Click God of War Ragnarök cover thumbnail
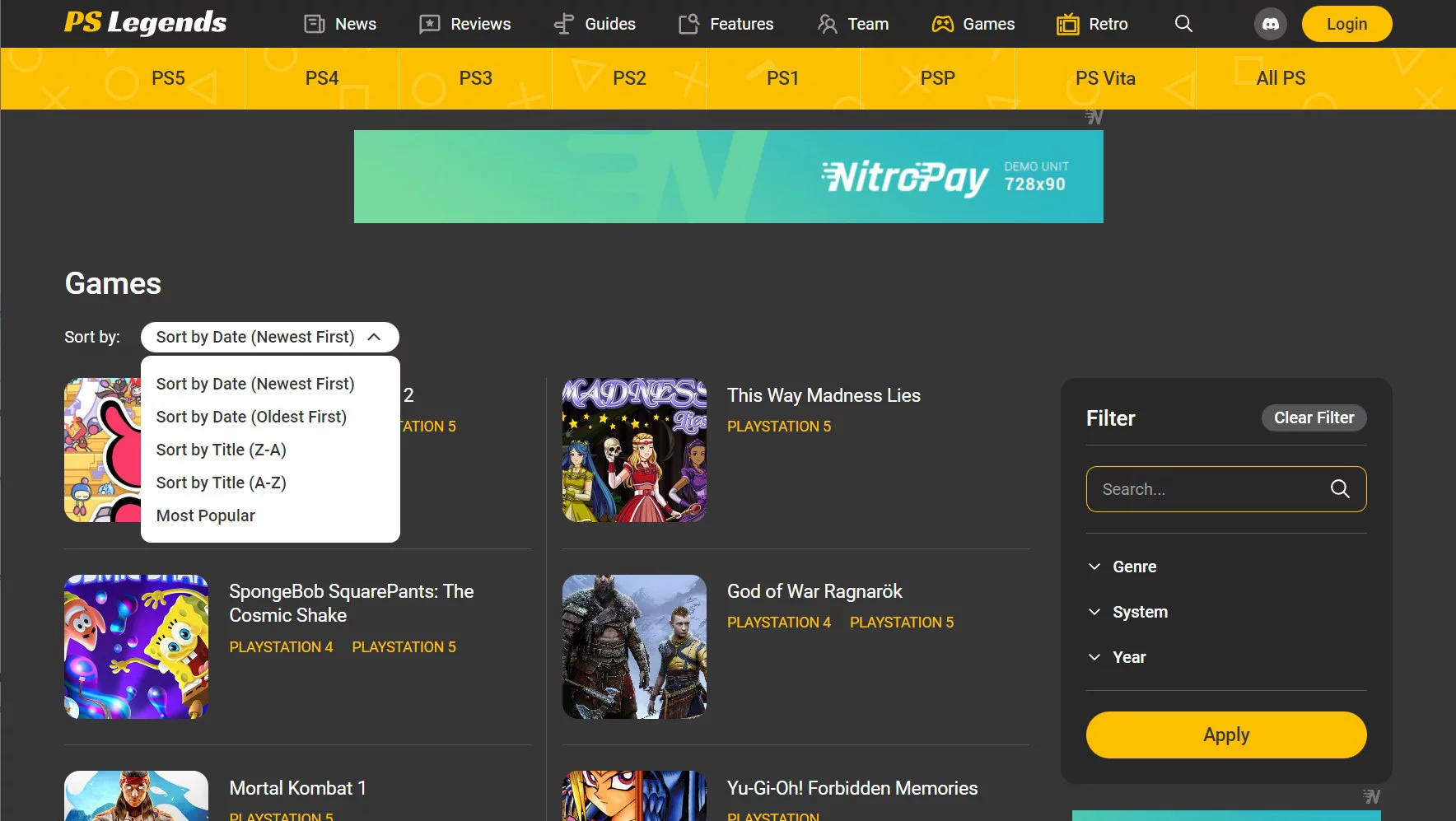 pos(634,646)
